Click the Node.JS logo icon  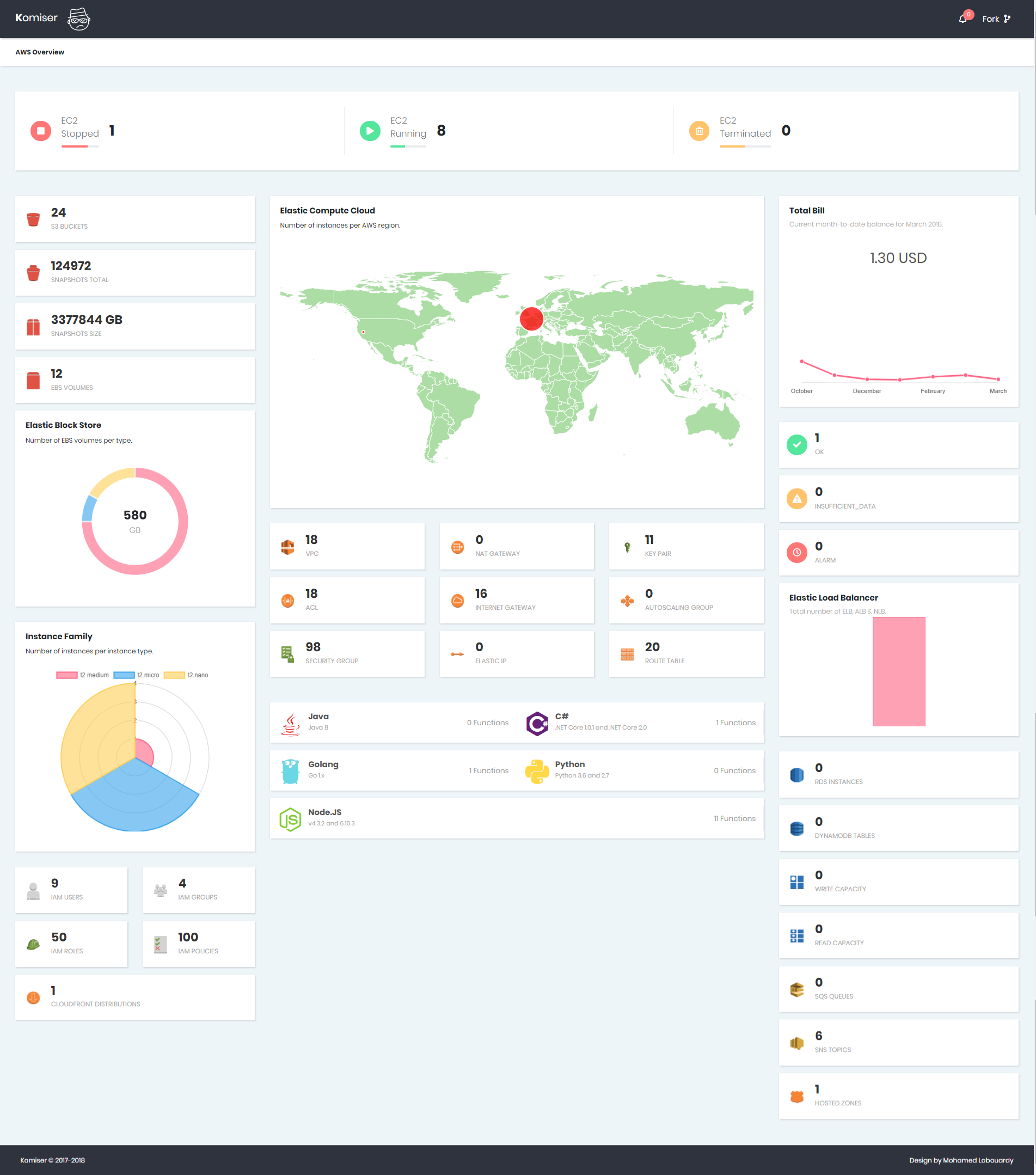tap(290, 819)
